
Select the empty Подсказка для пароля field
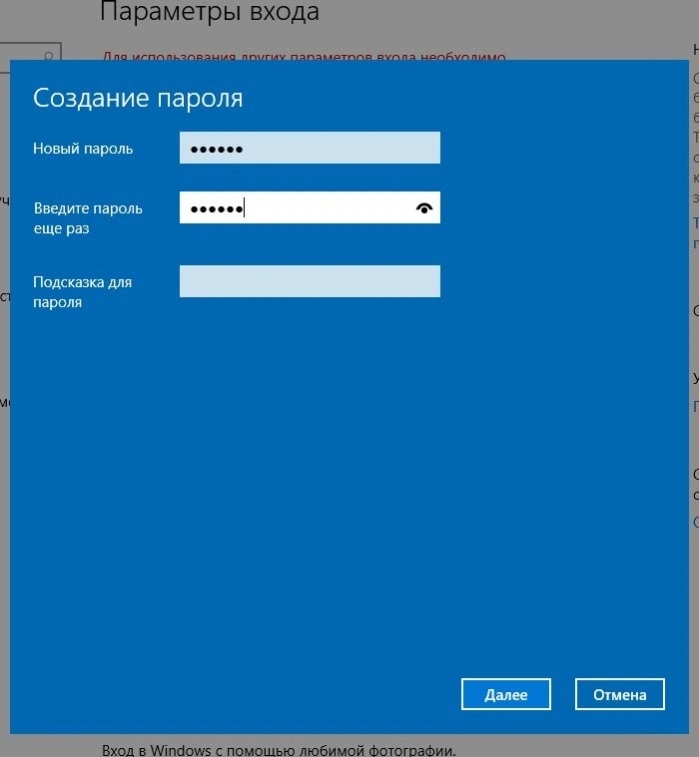[309, 281]
